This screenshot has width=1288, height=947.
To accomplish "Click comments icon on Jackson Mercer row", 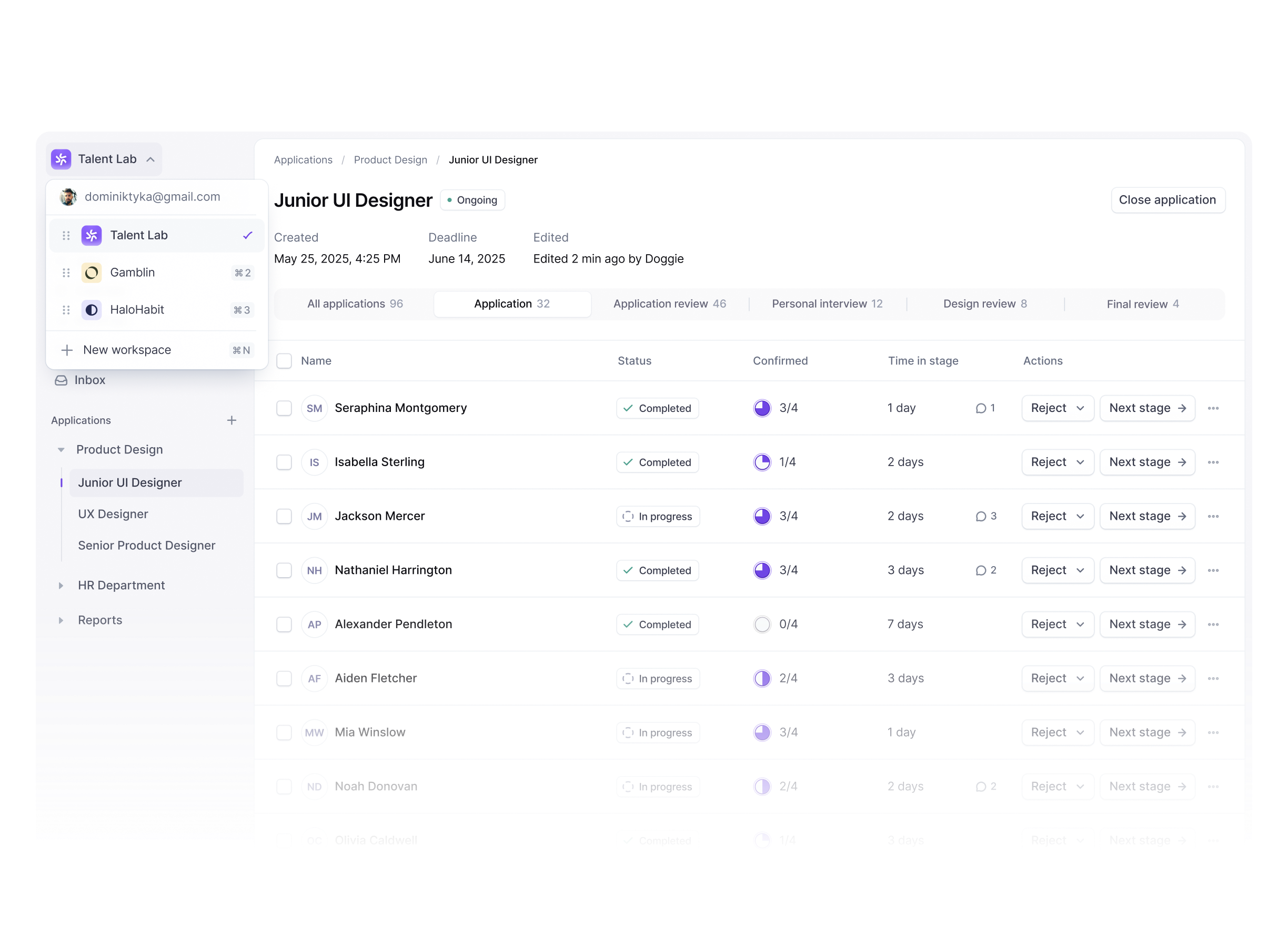I will pyautogui.click(x=981, y=517).
